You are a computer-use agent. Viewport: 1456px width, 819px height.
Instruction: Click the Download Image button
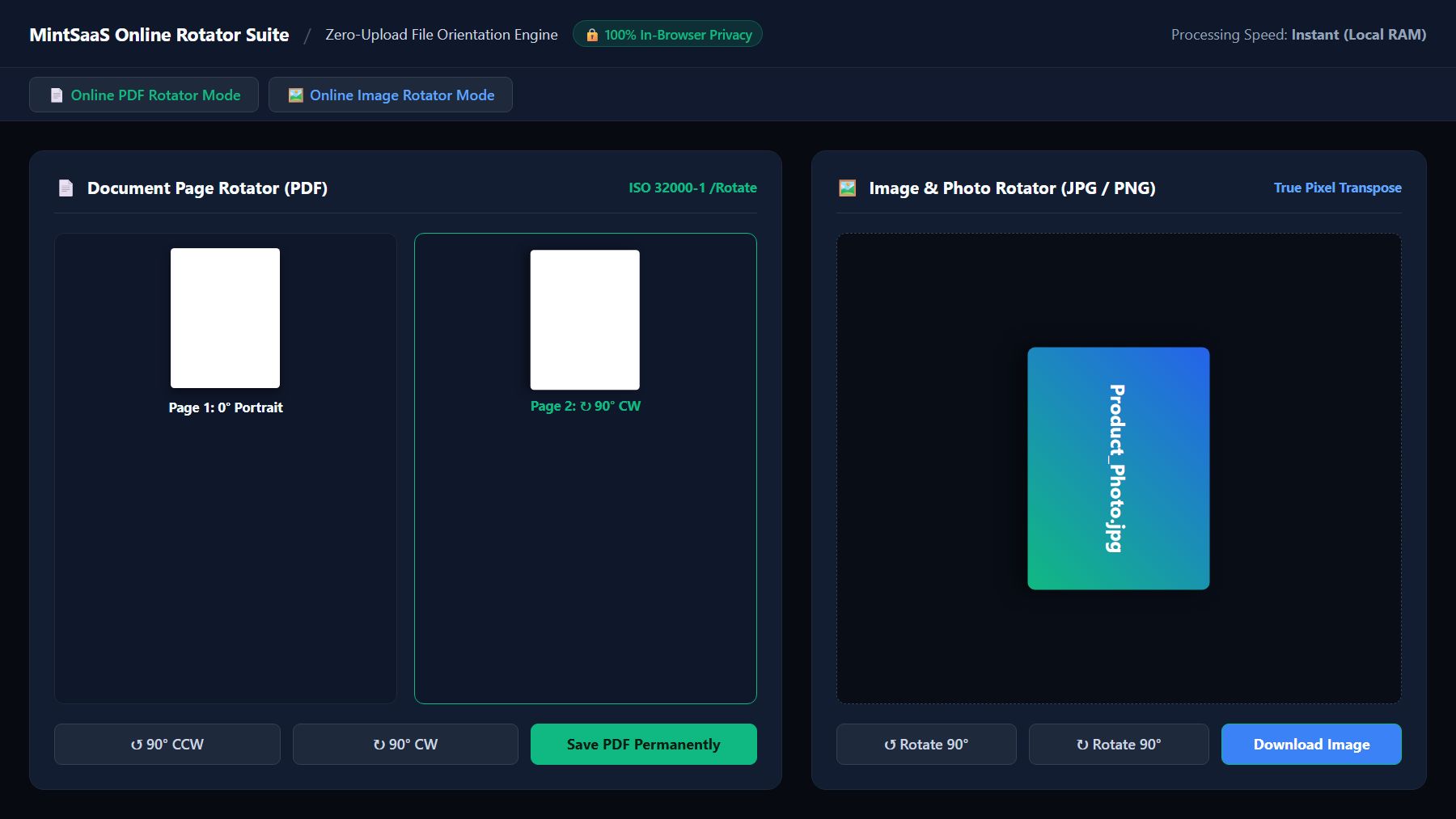pyautogui.click(x=1311, y=744)
